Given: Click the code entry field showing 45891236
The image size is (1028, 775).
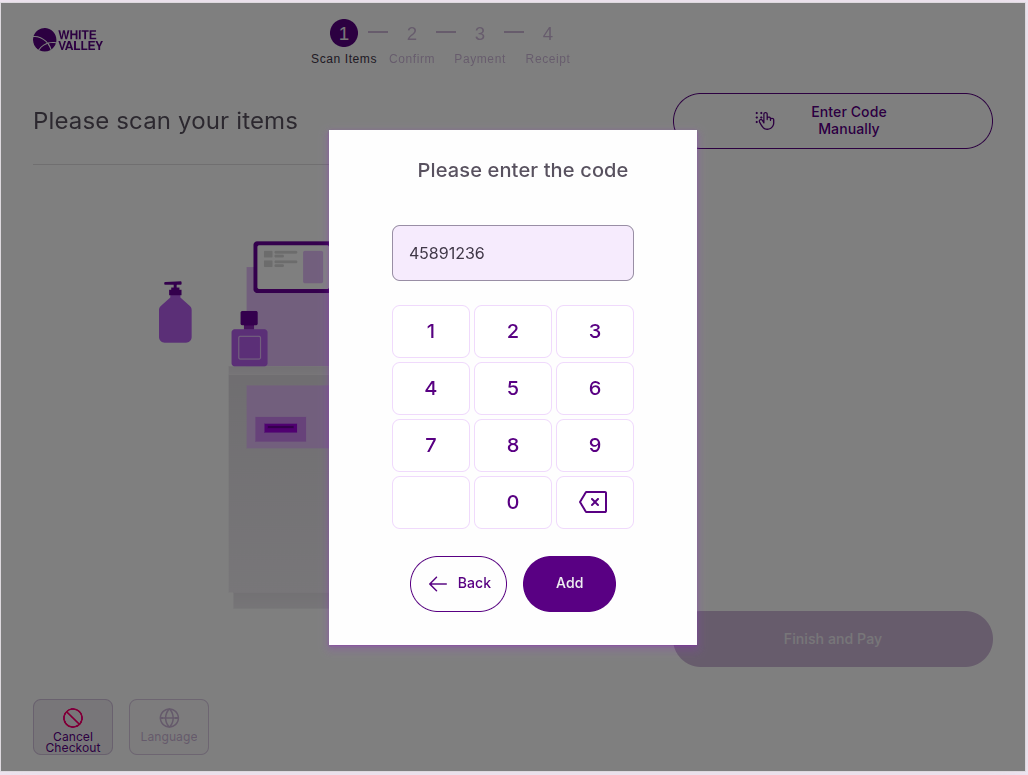Looking at the screenshot, I should click(512, 253).
